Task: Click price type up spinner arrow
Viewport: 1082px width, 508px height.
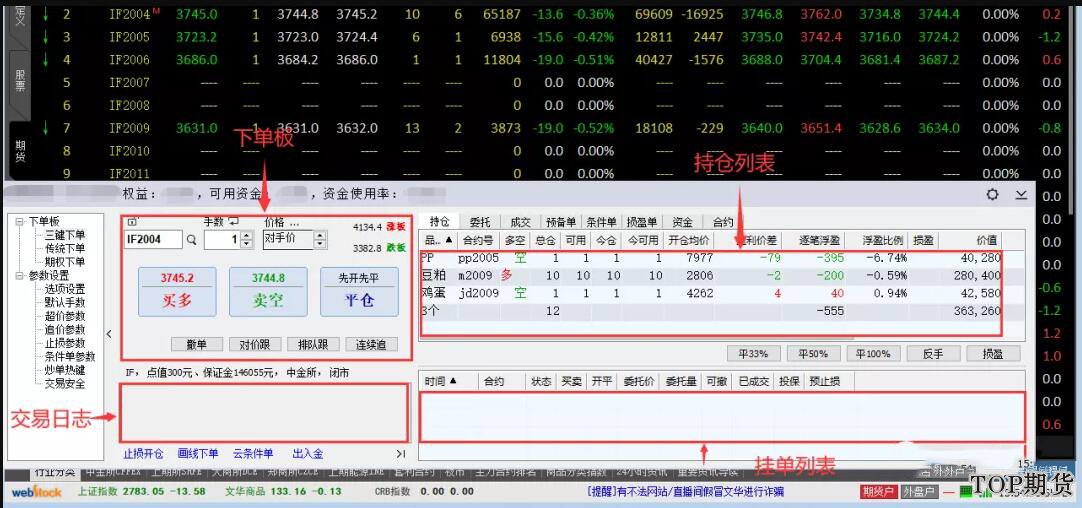Action: (x=319, y=235)
